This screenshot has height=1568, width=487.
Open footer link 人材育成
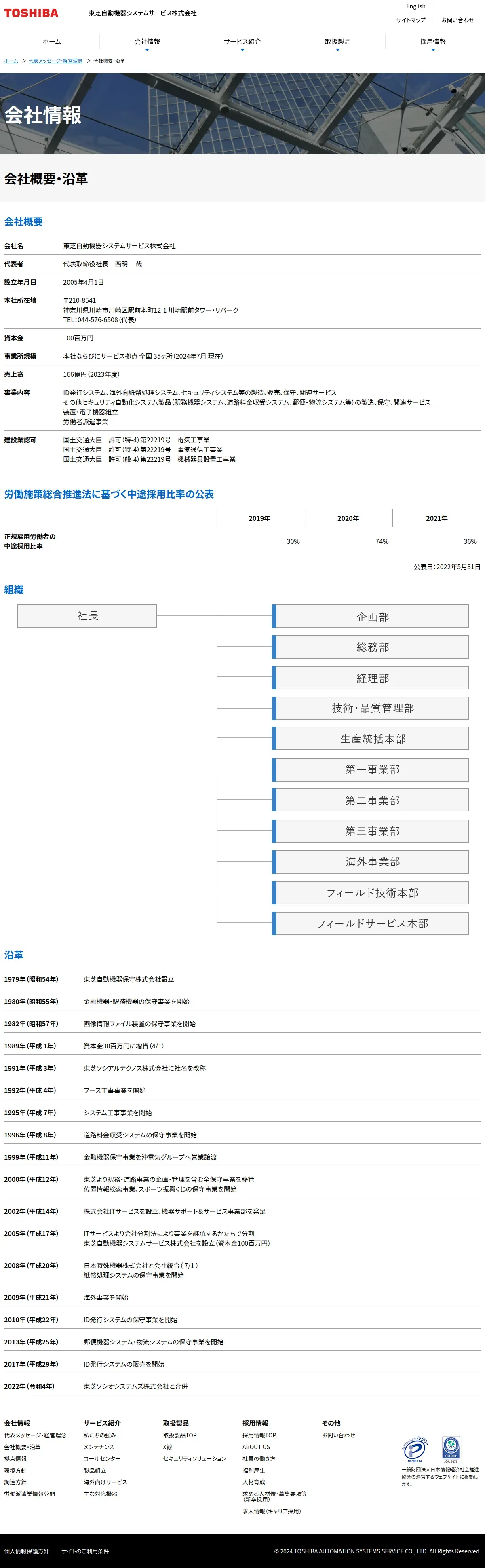pyautogui.click(x=254, y=1482)
